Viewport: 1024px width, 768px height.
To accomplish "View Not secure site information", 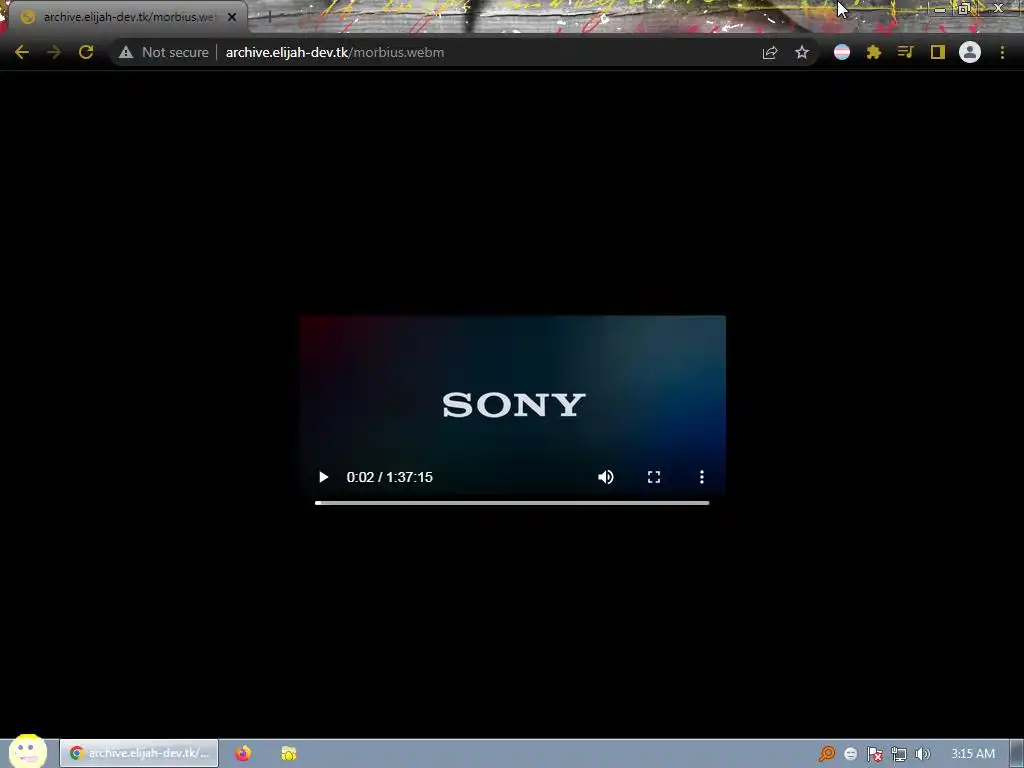I will click(x=163, y=52).
